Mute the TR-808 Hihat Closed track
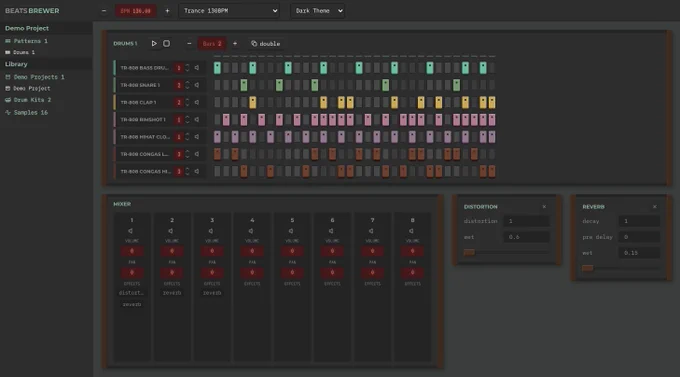The height and width of the screenshot is (377, 680). click(197, 137)
